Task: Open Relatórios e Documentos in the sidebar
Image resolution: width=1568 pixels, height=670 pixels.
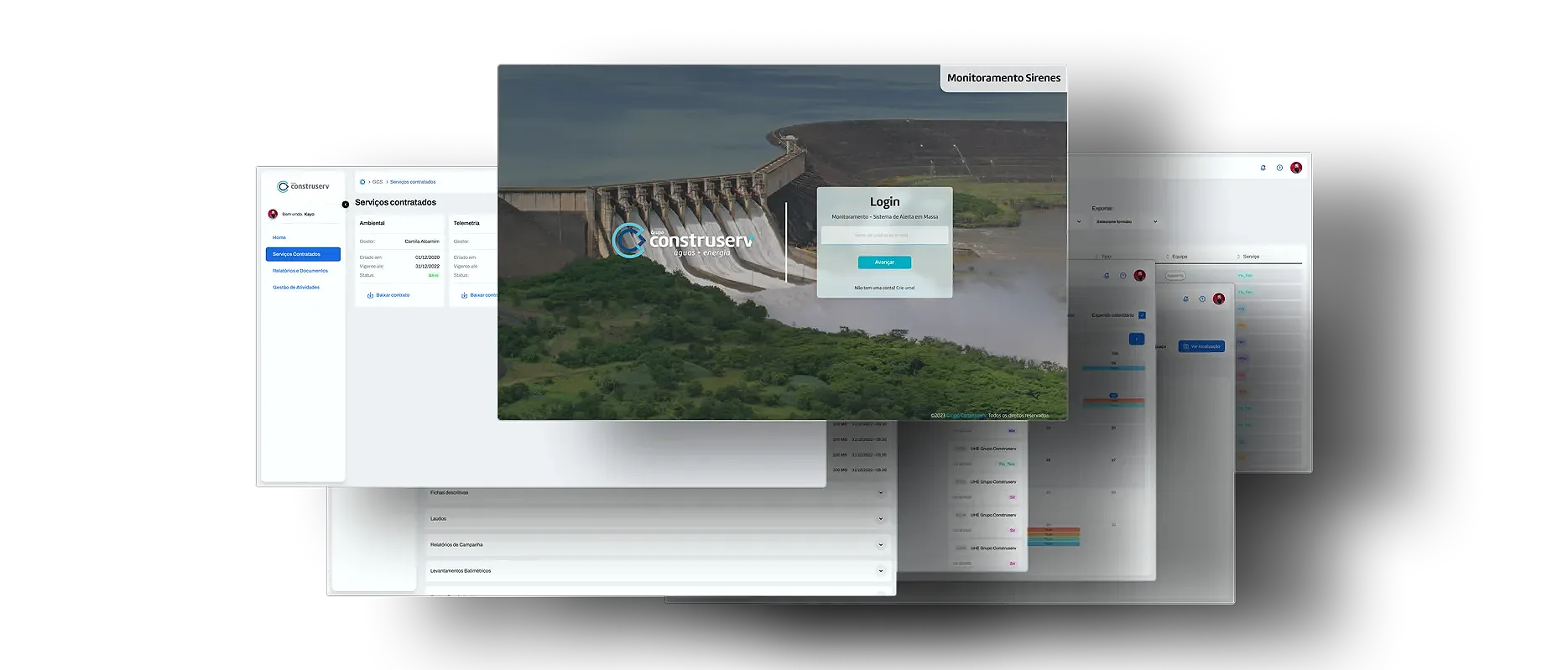Action: (x=300, y=271)
